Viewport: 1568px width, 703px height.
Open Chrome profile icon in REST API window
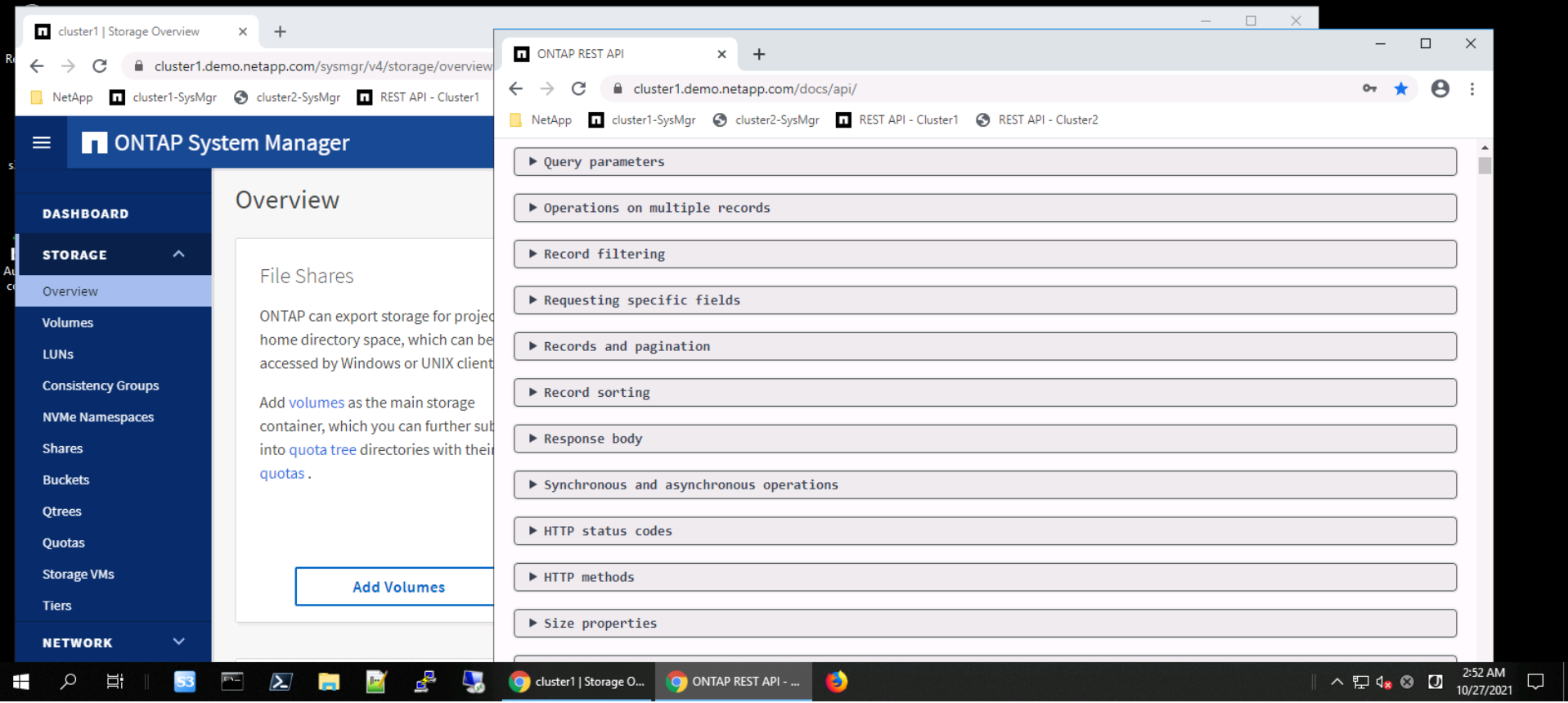[1440, 88]
